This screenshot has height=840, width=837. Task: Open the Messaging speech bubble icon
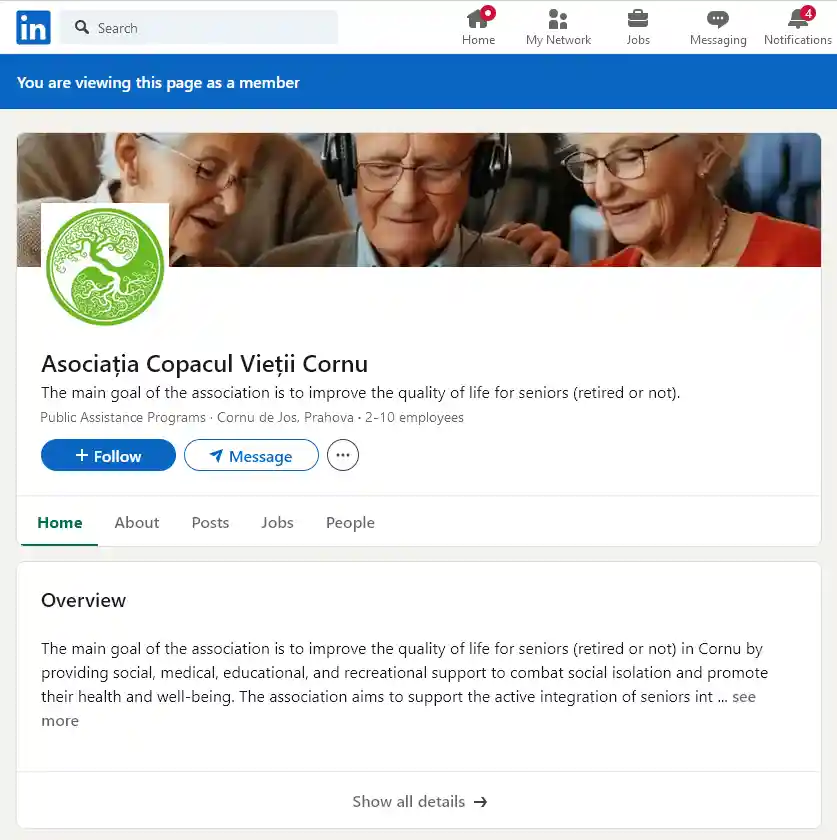(x=718, y=19)
